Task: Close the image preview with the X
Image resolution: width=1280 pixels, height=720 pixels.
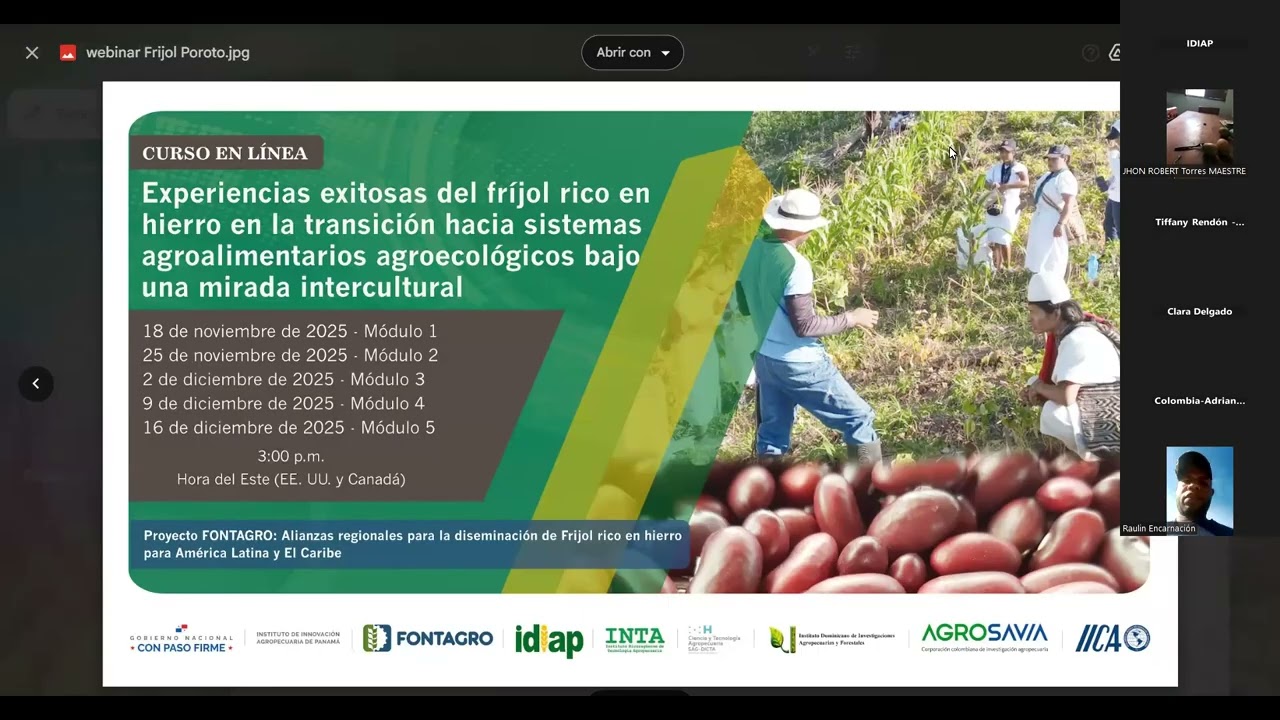Action: (32, 53)
